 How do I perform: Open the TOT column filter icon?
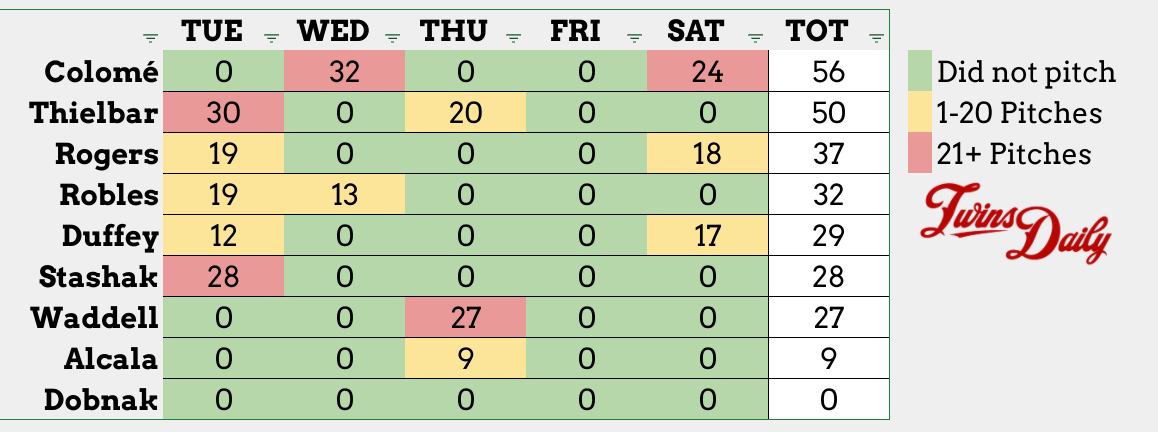(877, 38)
